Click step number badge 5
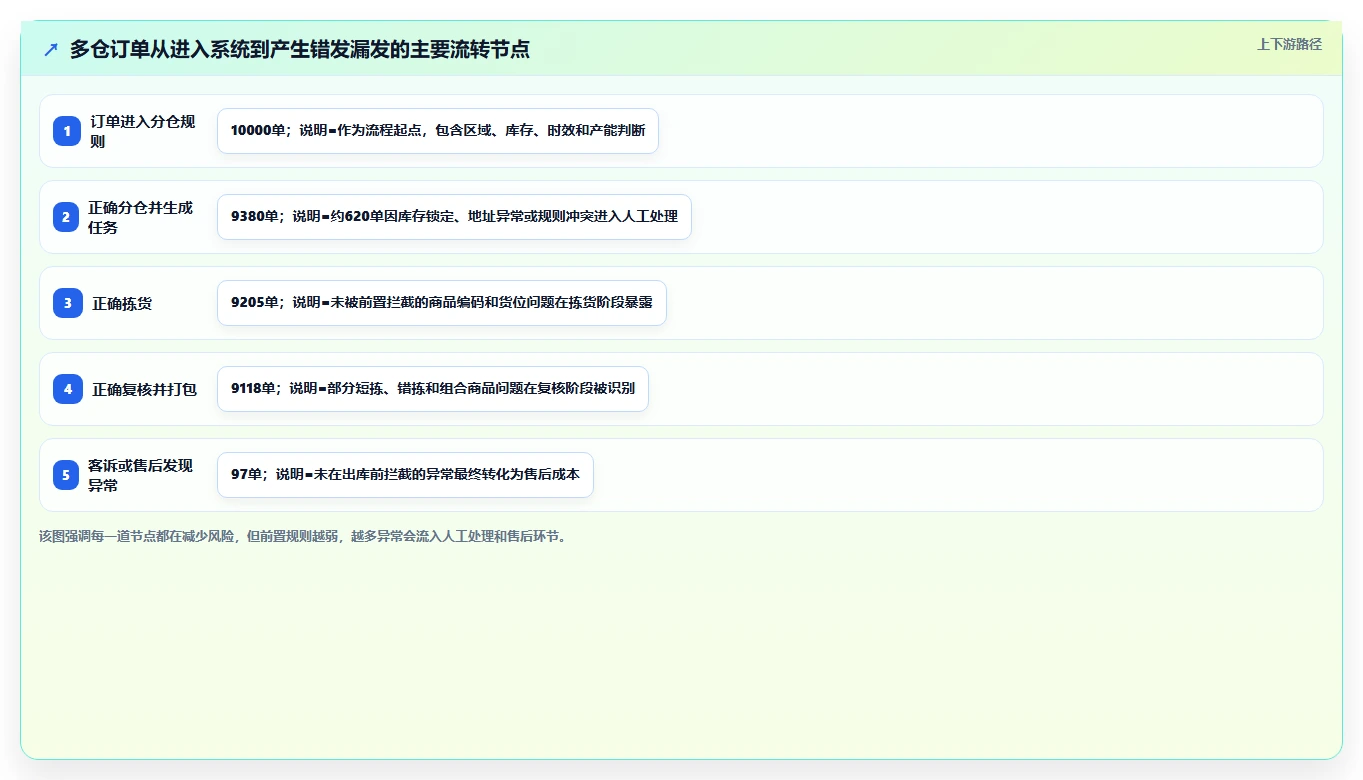The height and width of the screenshot is (780, 1363). 67,475
